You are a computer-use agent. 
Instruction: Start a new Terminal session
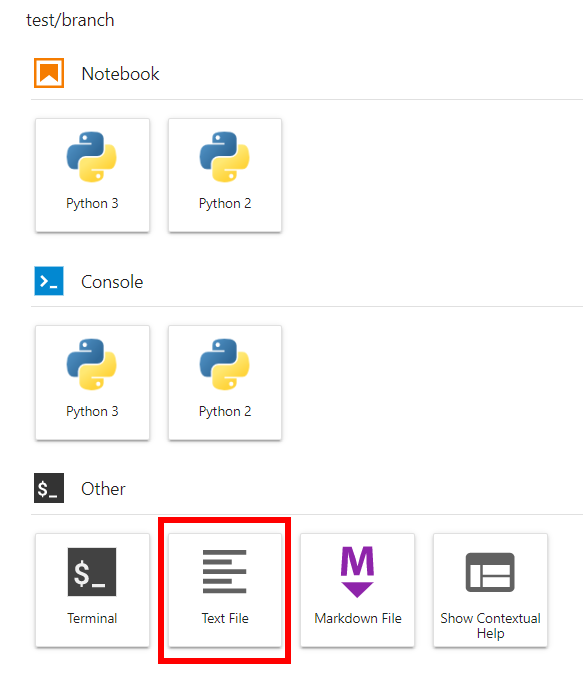point(92,590)
